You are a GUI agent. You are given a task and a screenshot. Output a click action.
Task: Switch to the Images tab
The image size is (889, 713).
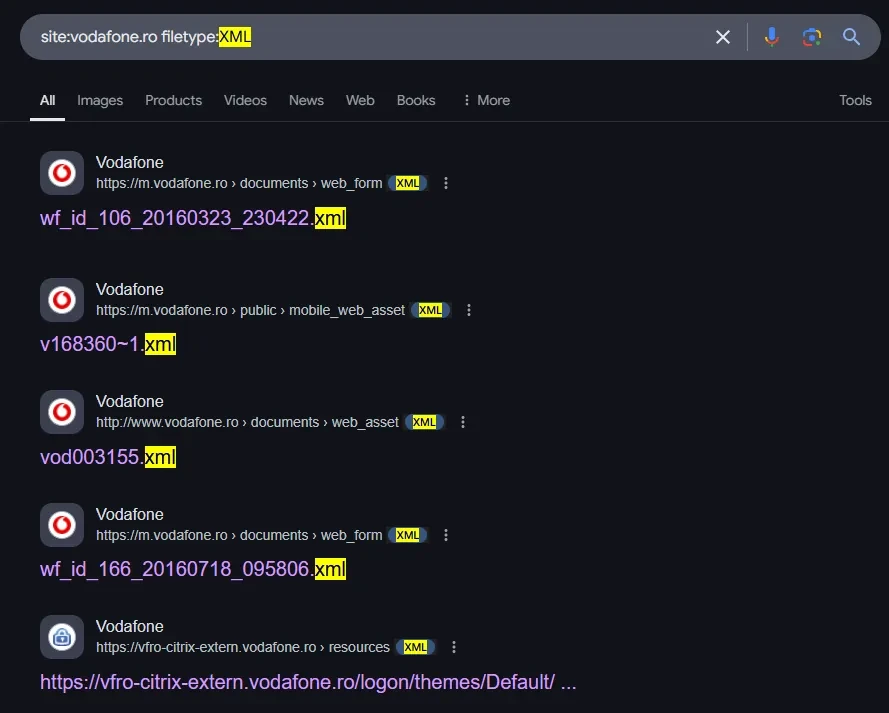[100, 100]
